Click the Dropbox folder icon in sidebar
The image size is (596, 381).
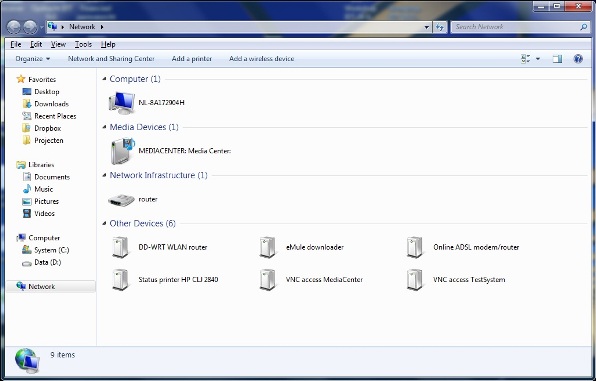coord(26,128)
